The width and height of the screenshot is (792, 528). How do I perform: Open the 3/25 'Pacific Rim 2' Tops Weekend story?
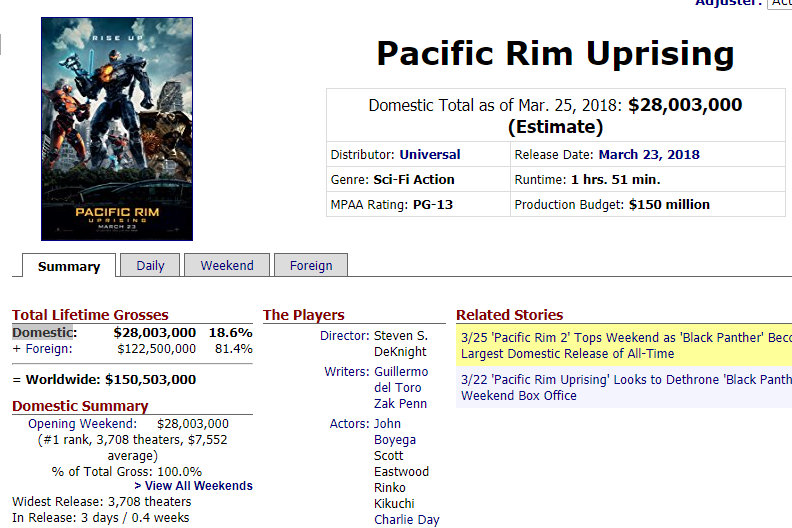[626, 345]
